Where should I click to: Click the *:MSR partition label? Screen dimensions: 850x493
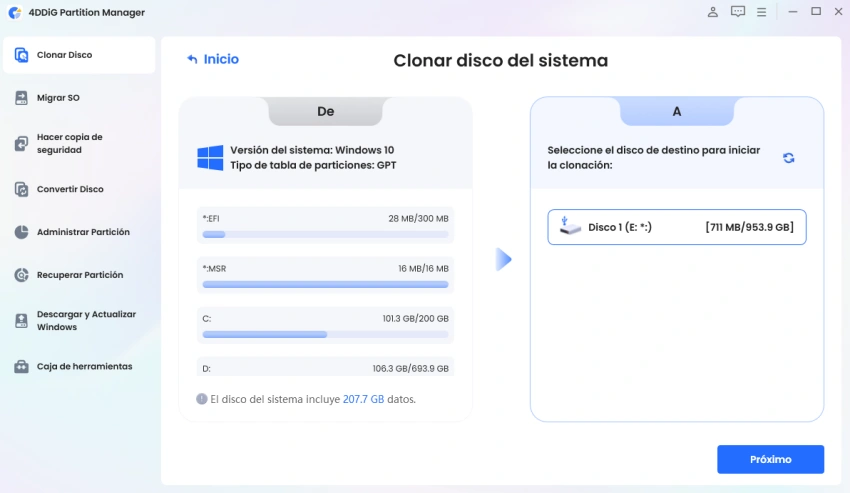click(x=214, y=268)
